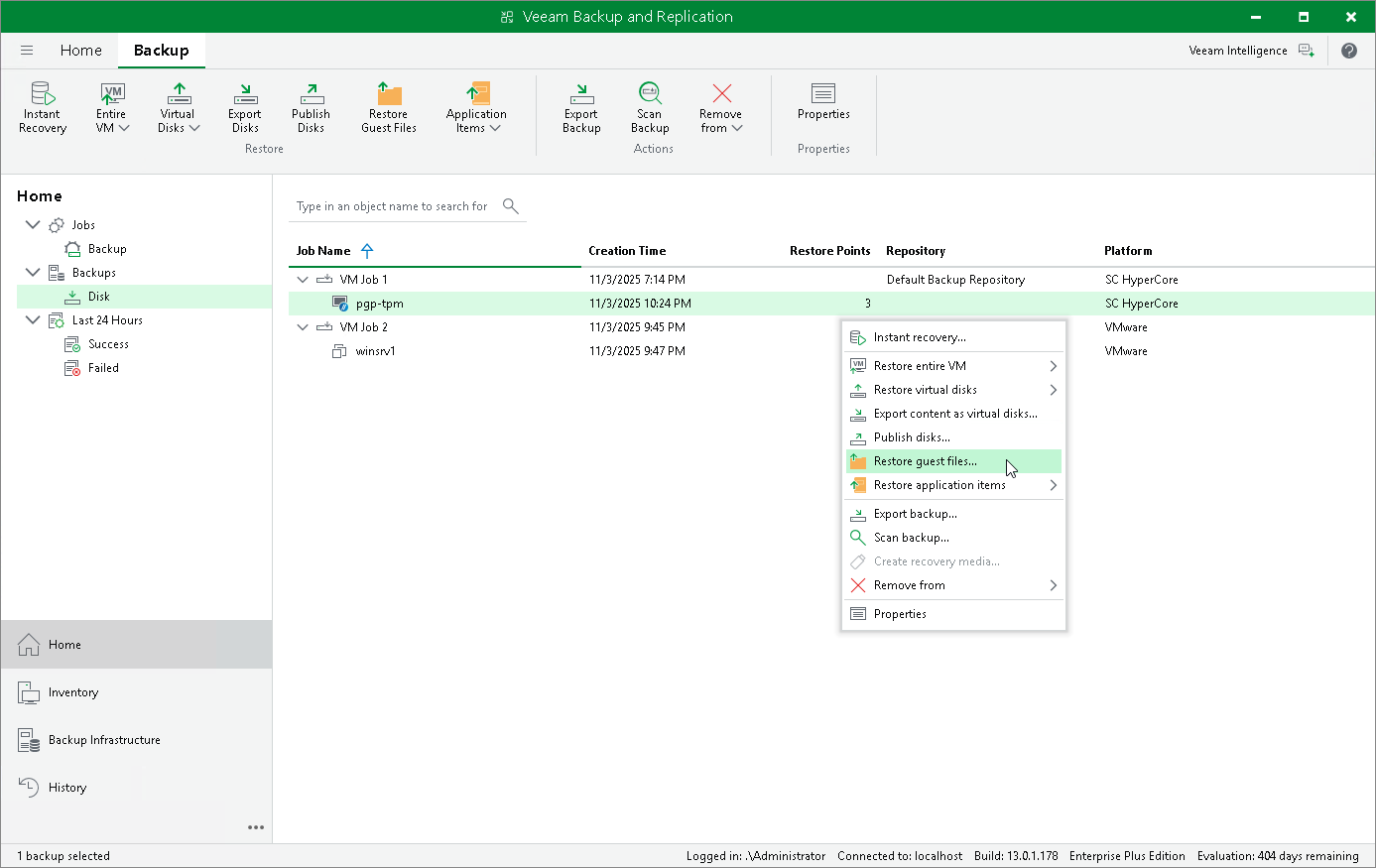Expand Restore virtual disks submenu arrow
Viewport: 1376px width, 868px height.
point(1054,390)
